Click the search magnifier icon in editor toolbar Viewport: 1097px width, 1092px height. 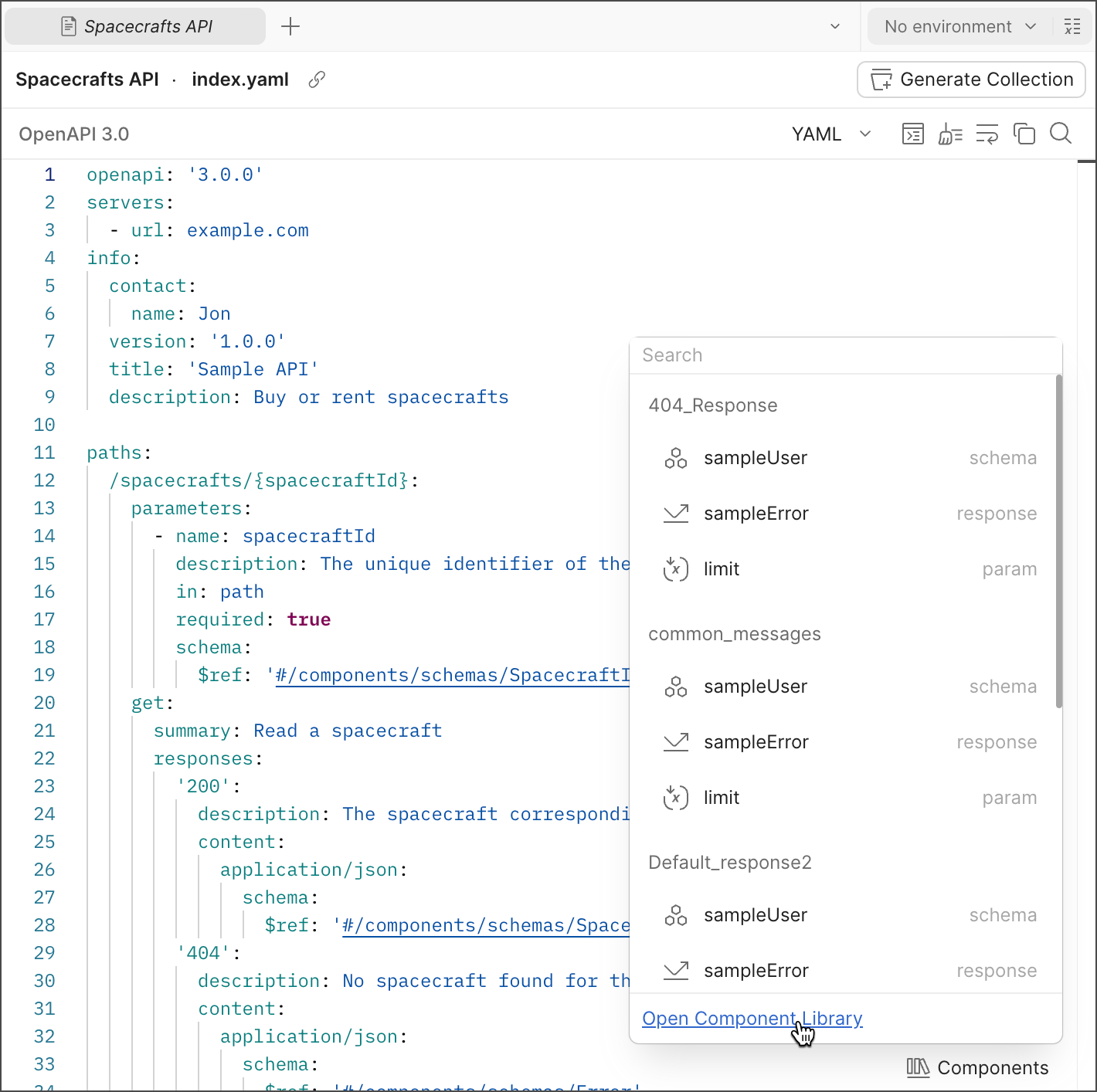pyautogui.click(x=1061, y=134)
